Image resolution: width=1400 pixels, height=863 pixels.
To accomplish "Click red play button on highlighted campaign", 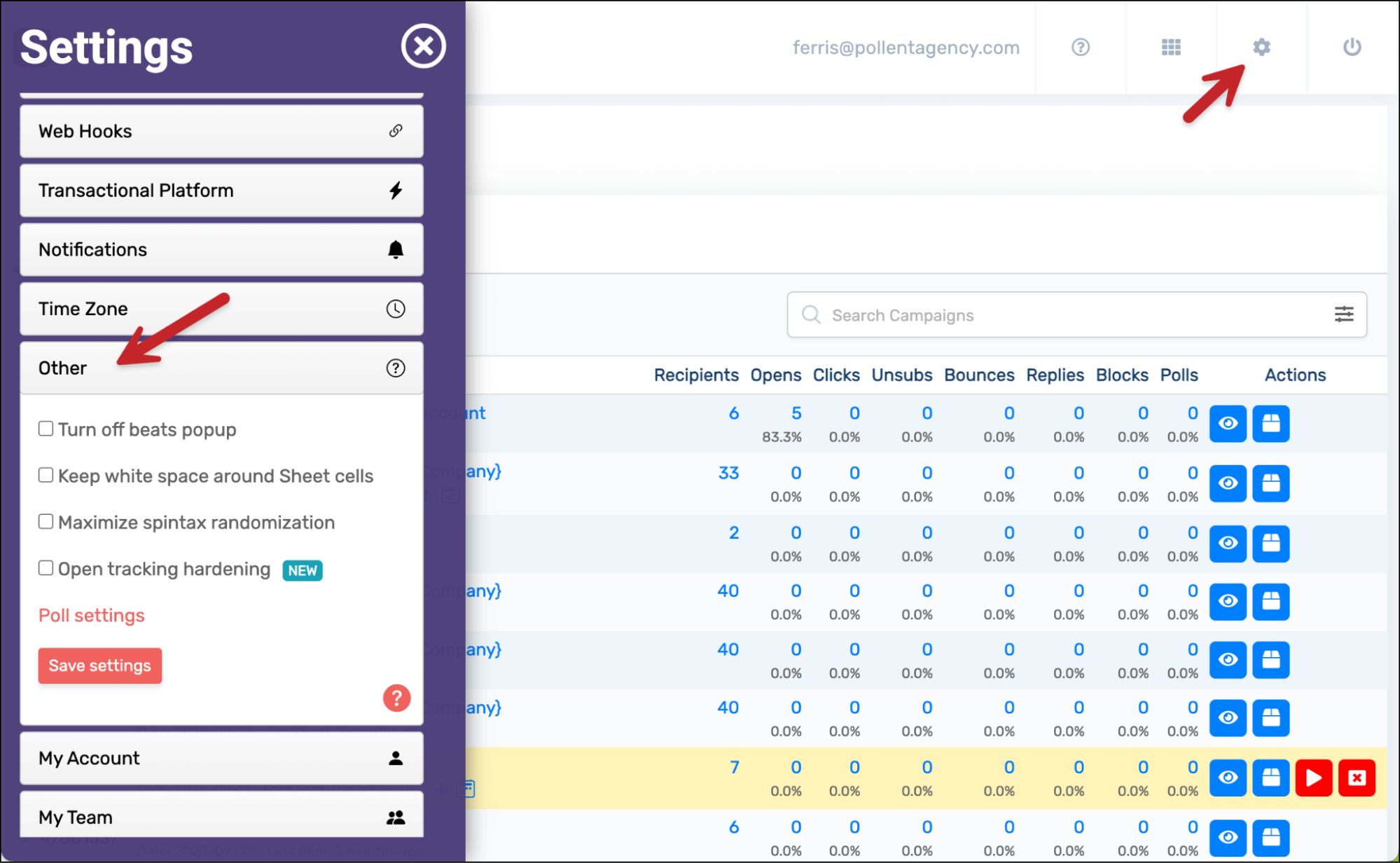I will (1313, 778).
